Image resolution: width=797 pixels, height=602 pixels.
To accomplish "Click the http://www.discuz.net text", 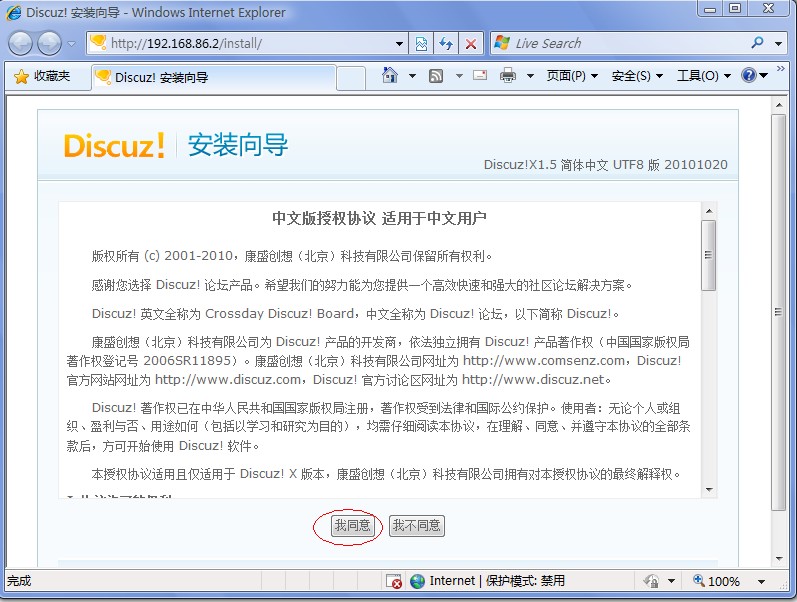I will (x=533, y=380).
